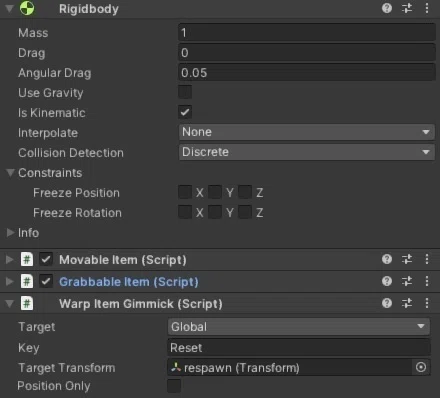Open Rigidbody three-dot context menu
The width and height of the screenshot is (440, 398).
point(427,8)
